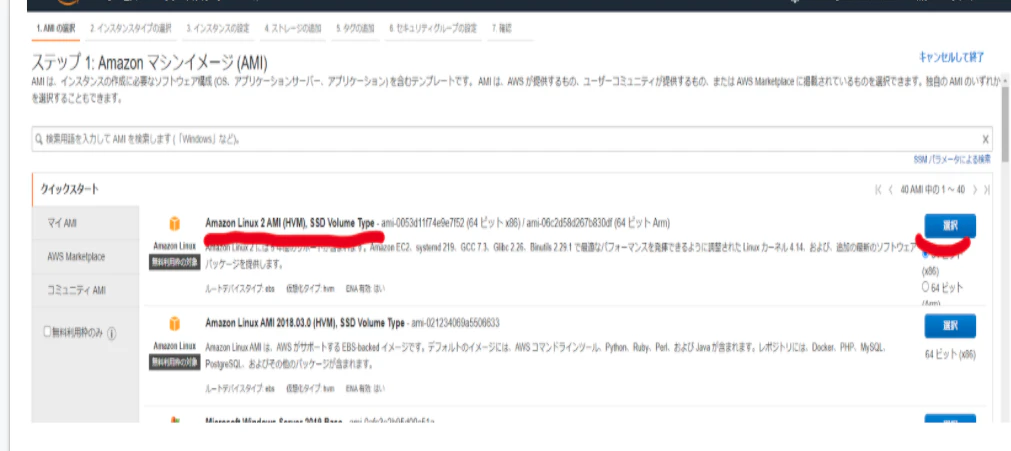This screenshot has height=451, width=1011.
Task: Click the Amazon Linux 2 AMI (HVM) title
Action: [290, 223]
